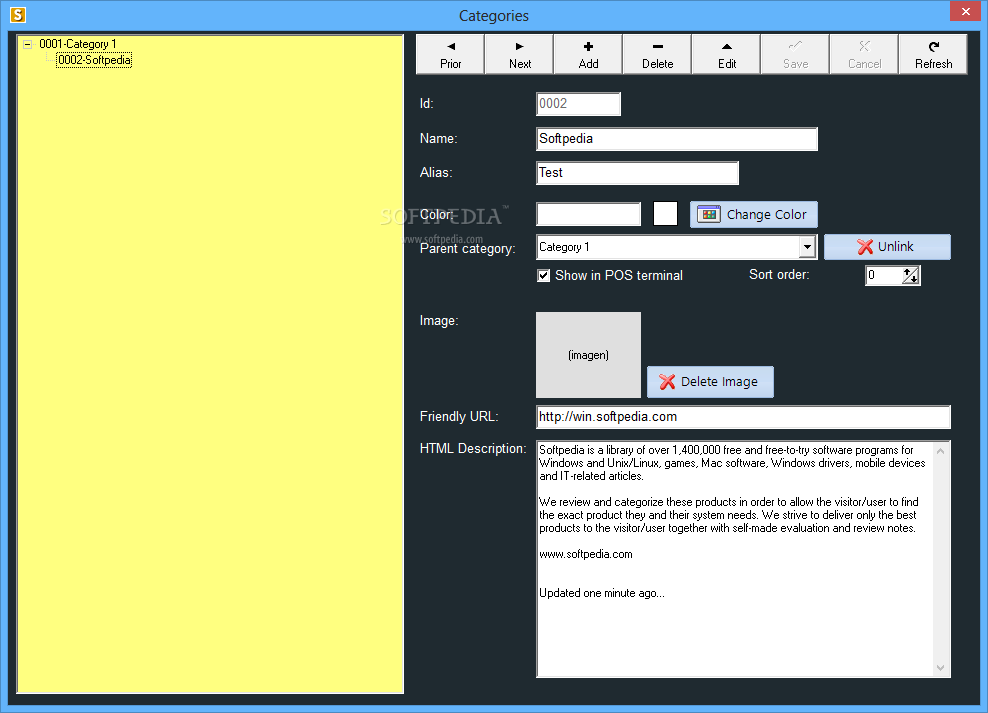988x713 pixels.
Task: Click the empty Color text field
Action: point(589,214)
